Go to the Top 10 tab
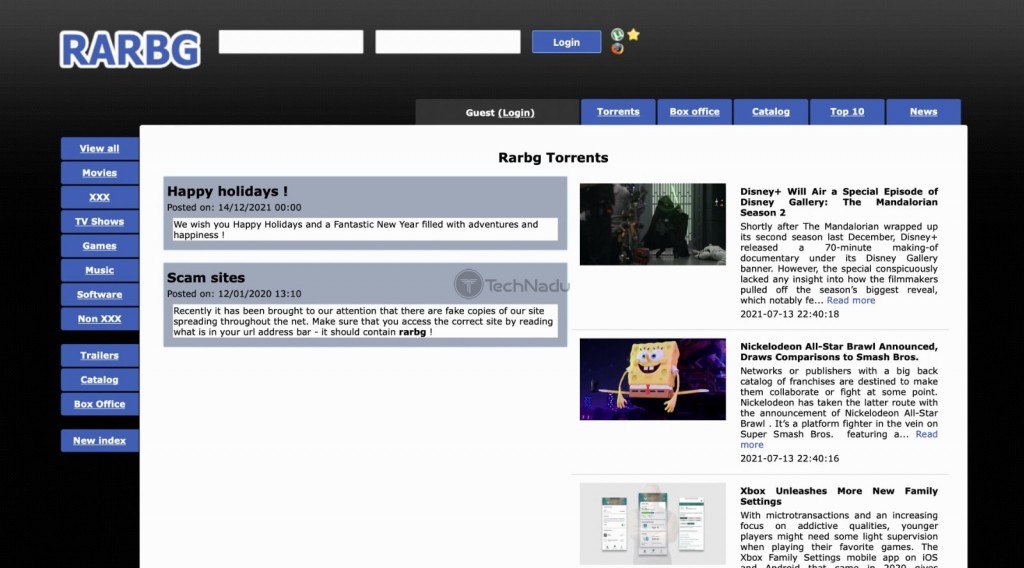 tap(847, 112)
